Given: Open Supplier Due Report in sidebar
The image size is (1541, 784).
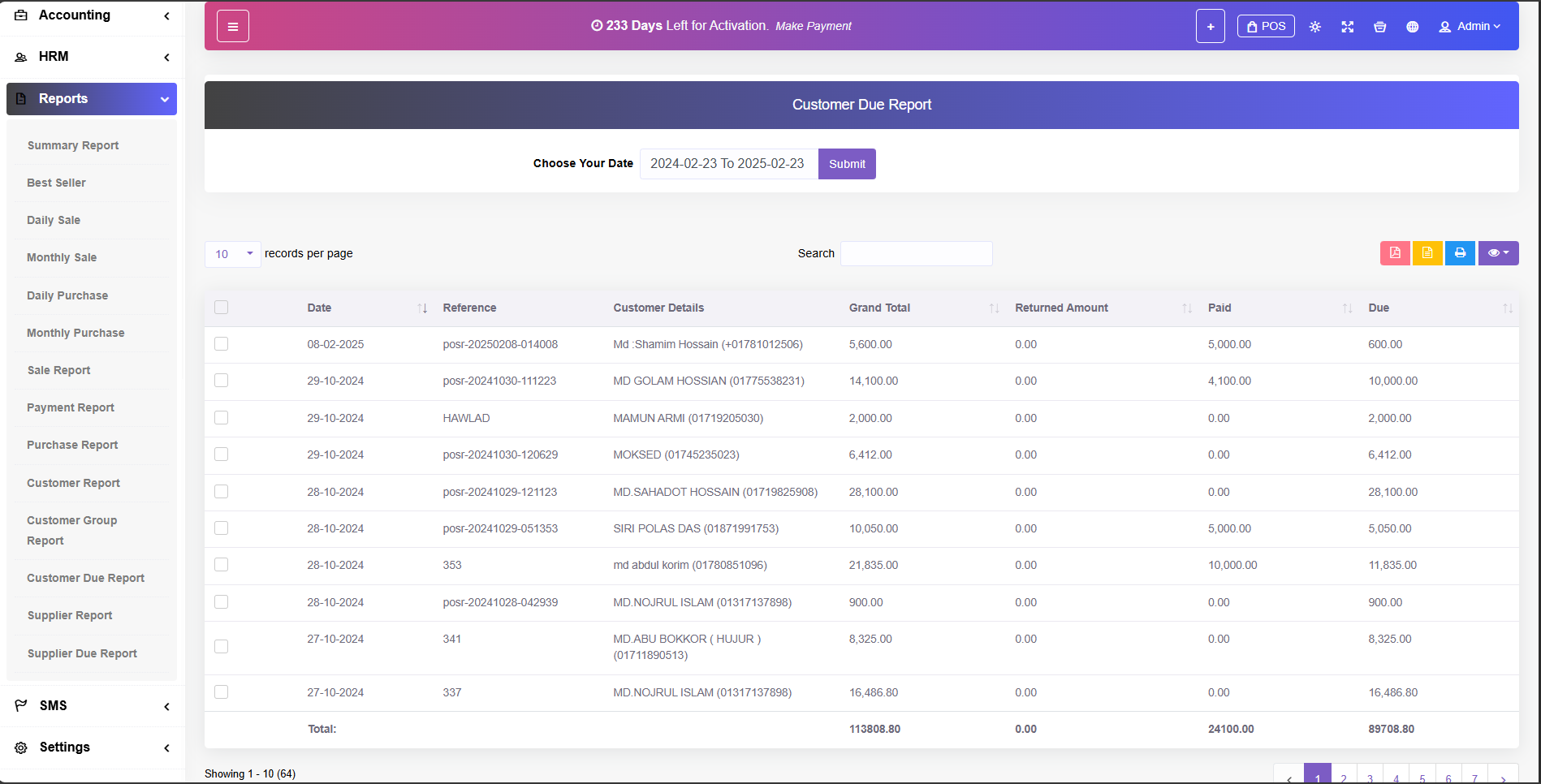Looking at the screenshot, I should (82, 653).
